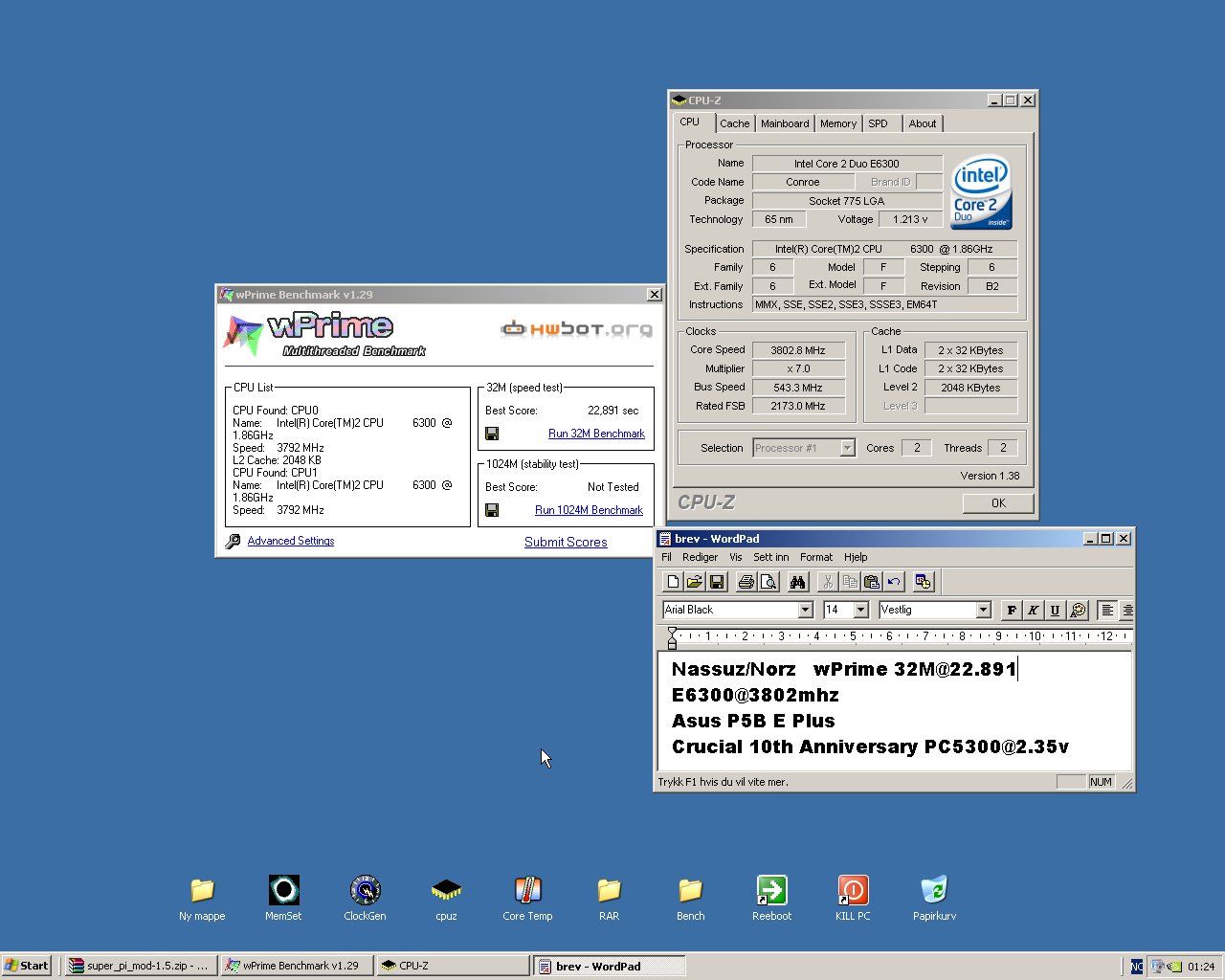
Task: Save 1024M score with floppy icon
Action: [492, 510]
